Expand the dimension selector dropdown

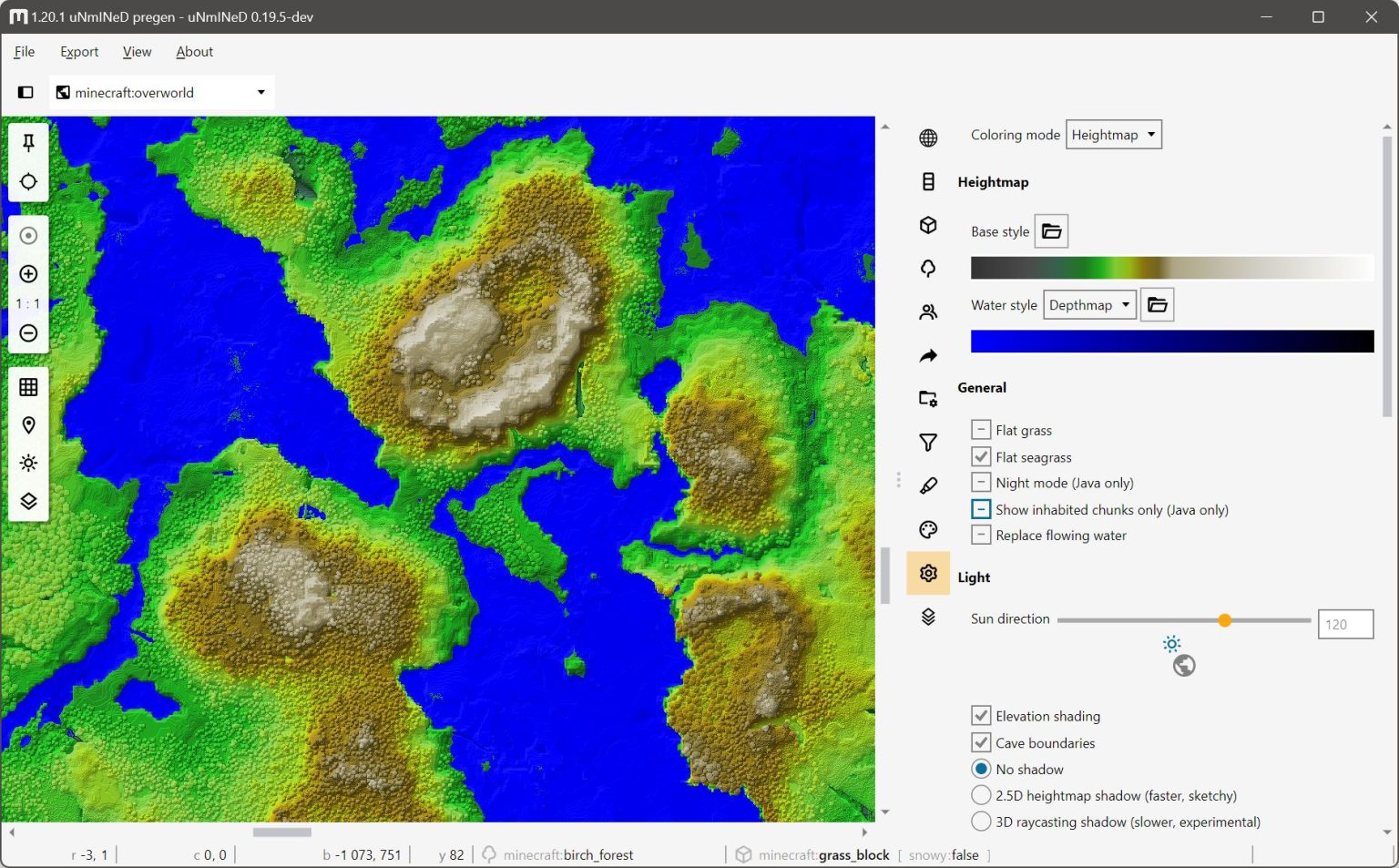(260, 92)
